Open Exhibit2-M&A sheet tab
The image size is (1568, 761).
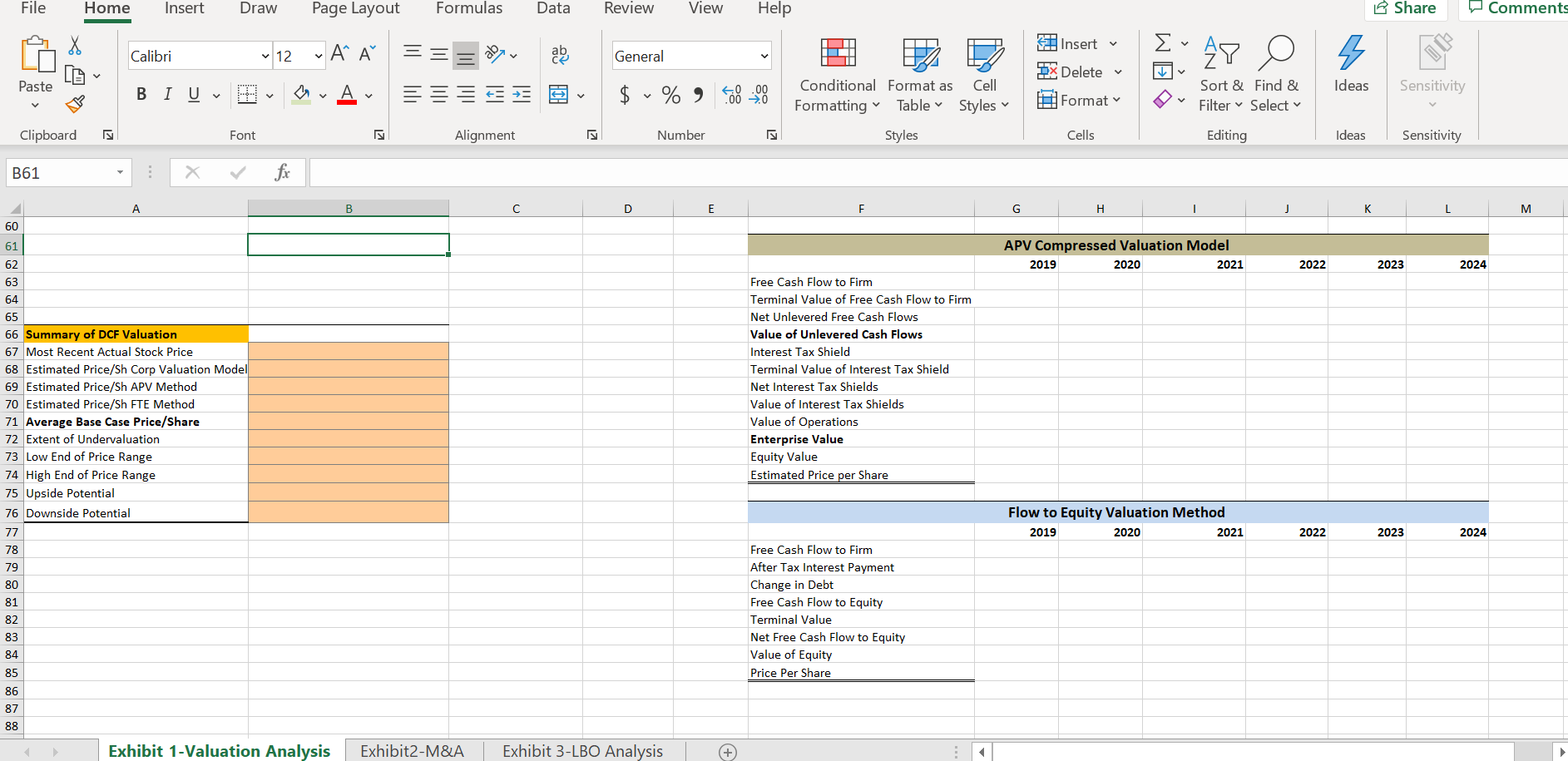(x=412, y=751)
